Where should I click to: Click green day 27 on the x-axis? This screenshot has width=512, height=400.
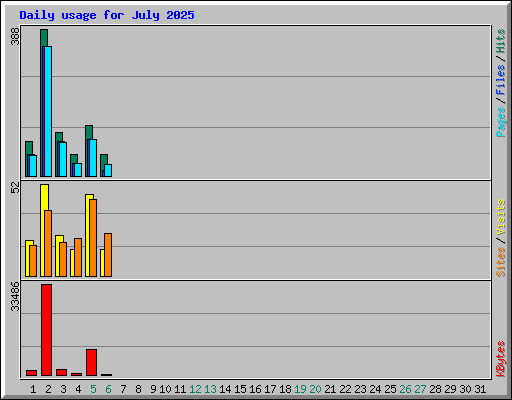coord(420,389)
